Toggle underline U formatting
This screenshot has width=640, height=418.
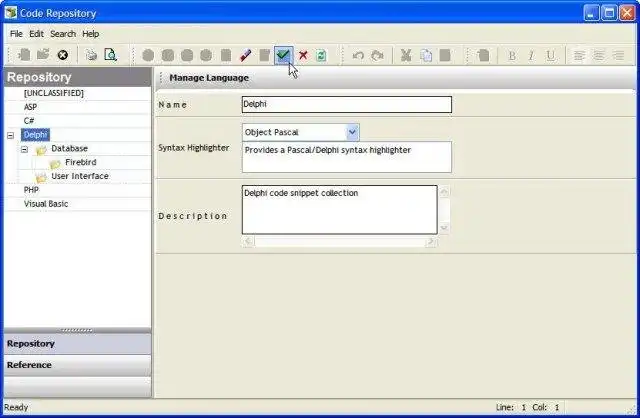pyautogui.click(x=551, y=56)
